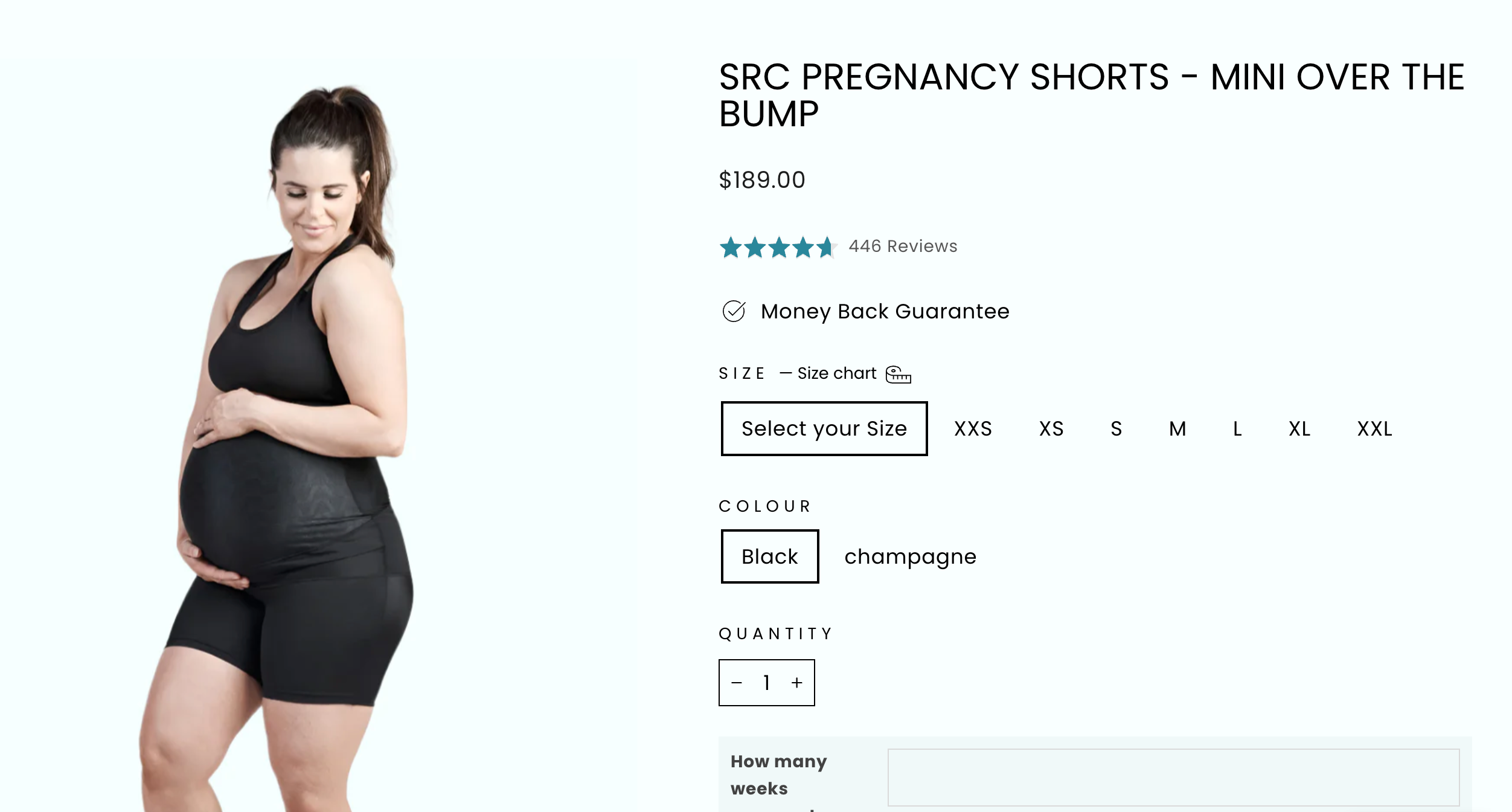Screen dimensions: 1512x812
Task: Select size M
Action: click(1177, 429)
